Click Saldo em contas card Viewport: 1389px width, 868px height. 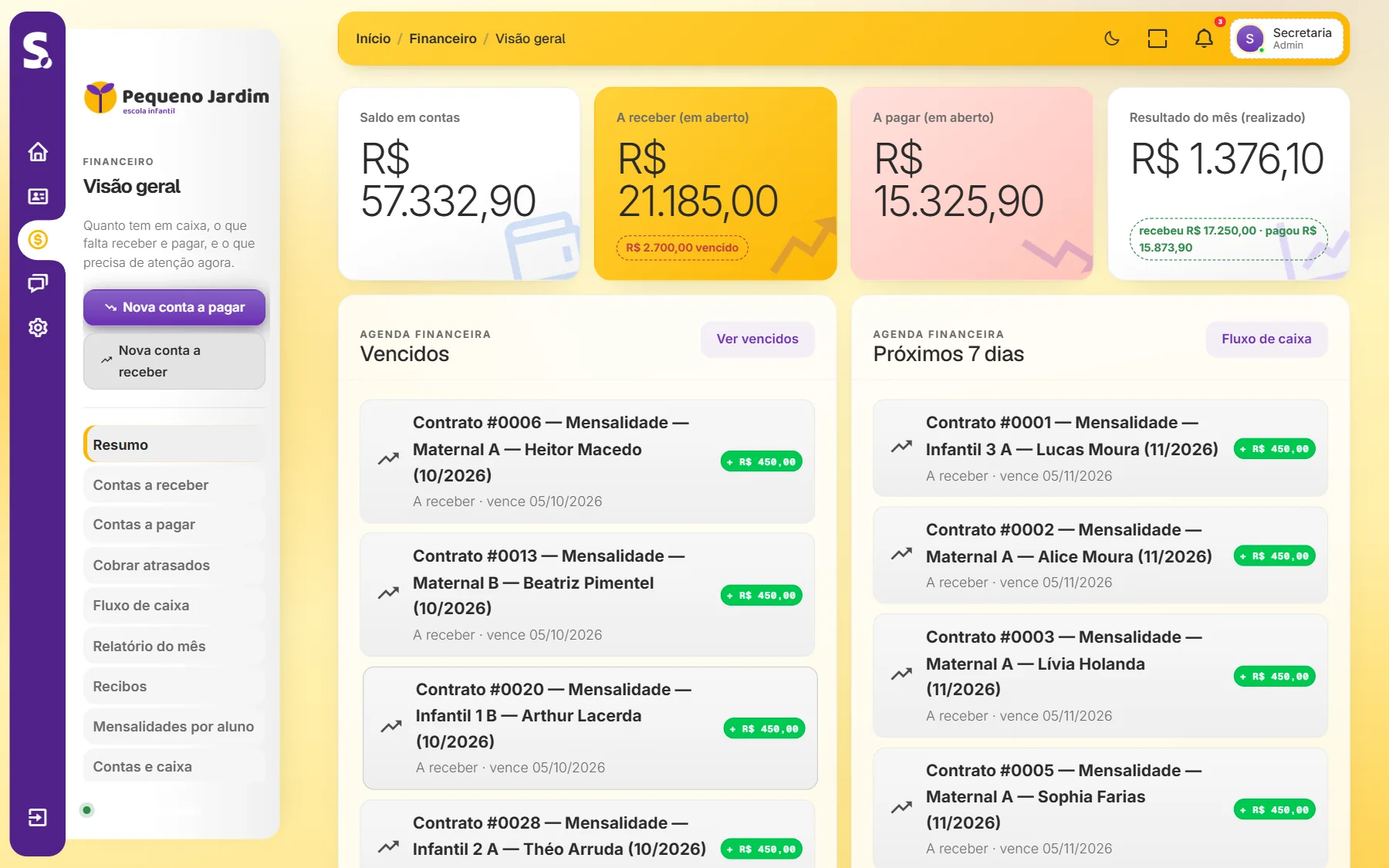[x=459, y=184]
